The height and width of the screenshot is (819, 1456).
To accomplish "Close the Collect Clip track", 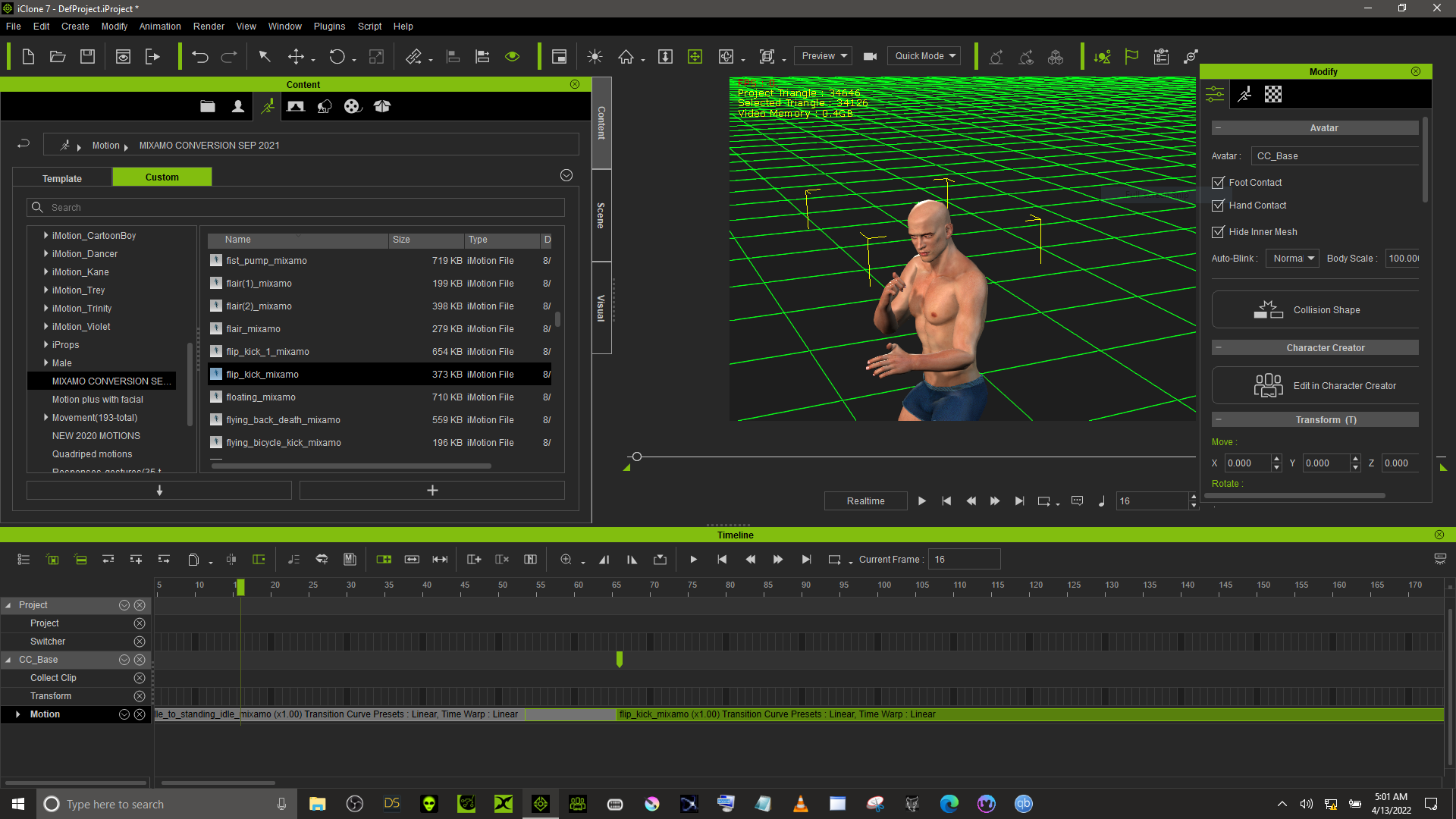I will coord(140,679).
